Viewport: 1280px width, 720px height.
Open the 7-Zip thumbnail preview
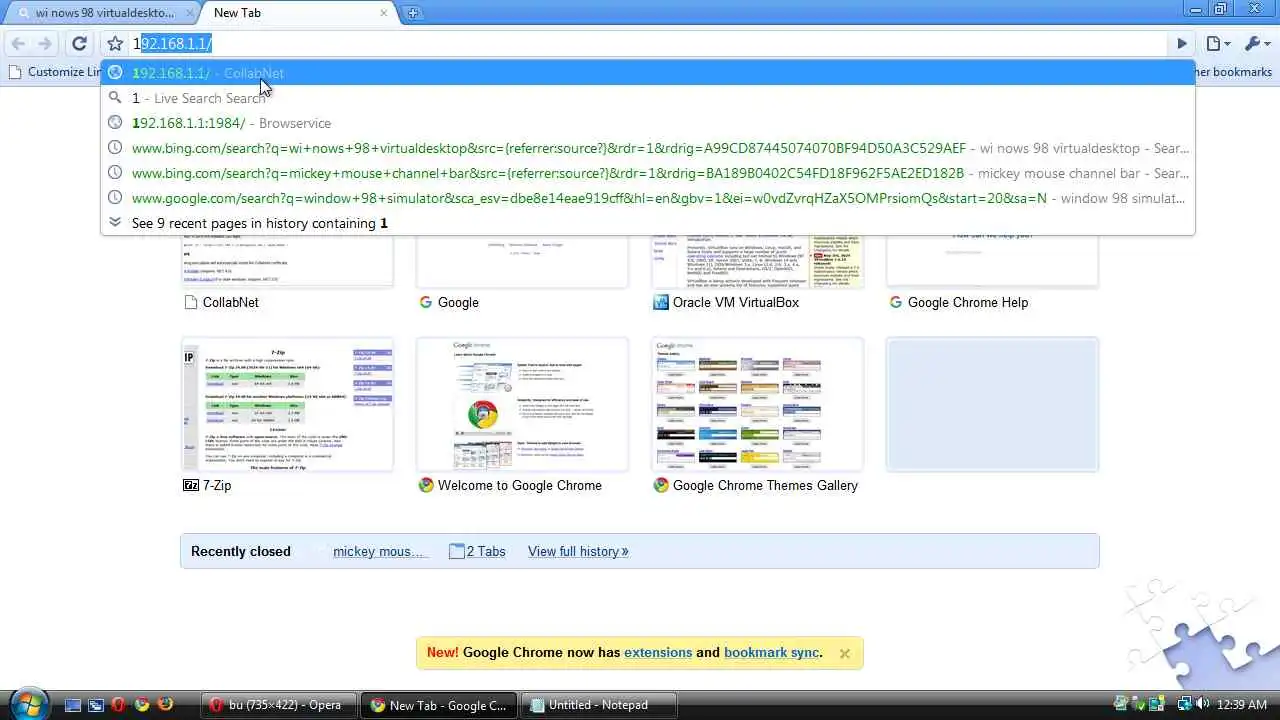[287, 404]
